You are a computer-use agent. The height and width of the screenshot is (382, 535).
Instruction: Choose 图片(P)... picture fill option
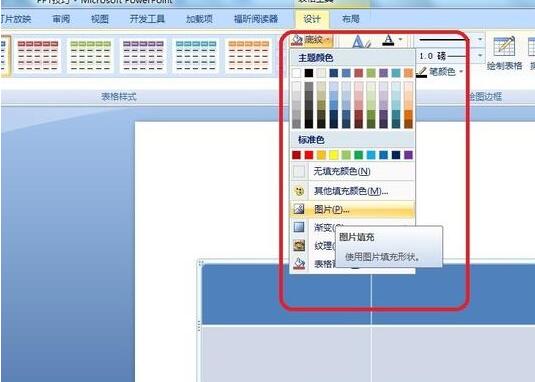(x=352, y=209)
